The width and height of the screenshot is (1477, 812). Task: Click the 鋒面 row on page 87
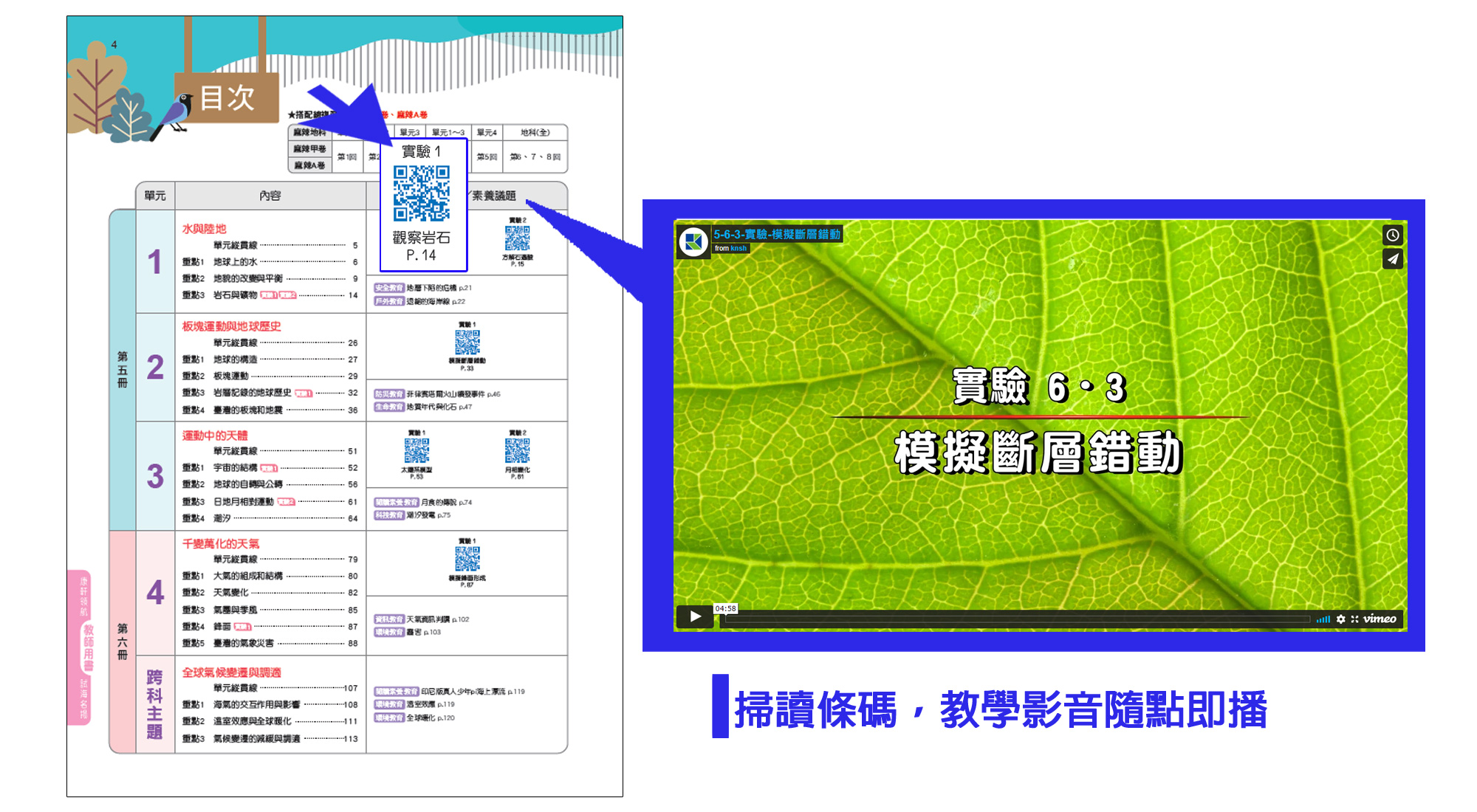(x=270, y=627)
